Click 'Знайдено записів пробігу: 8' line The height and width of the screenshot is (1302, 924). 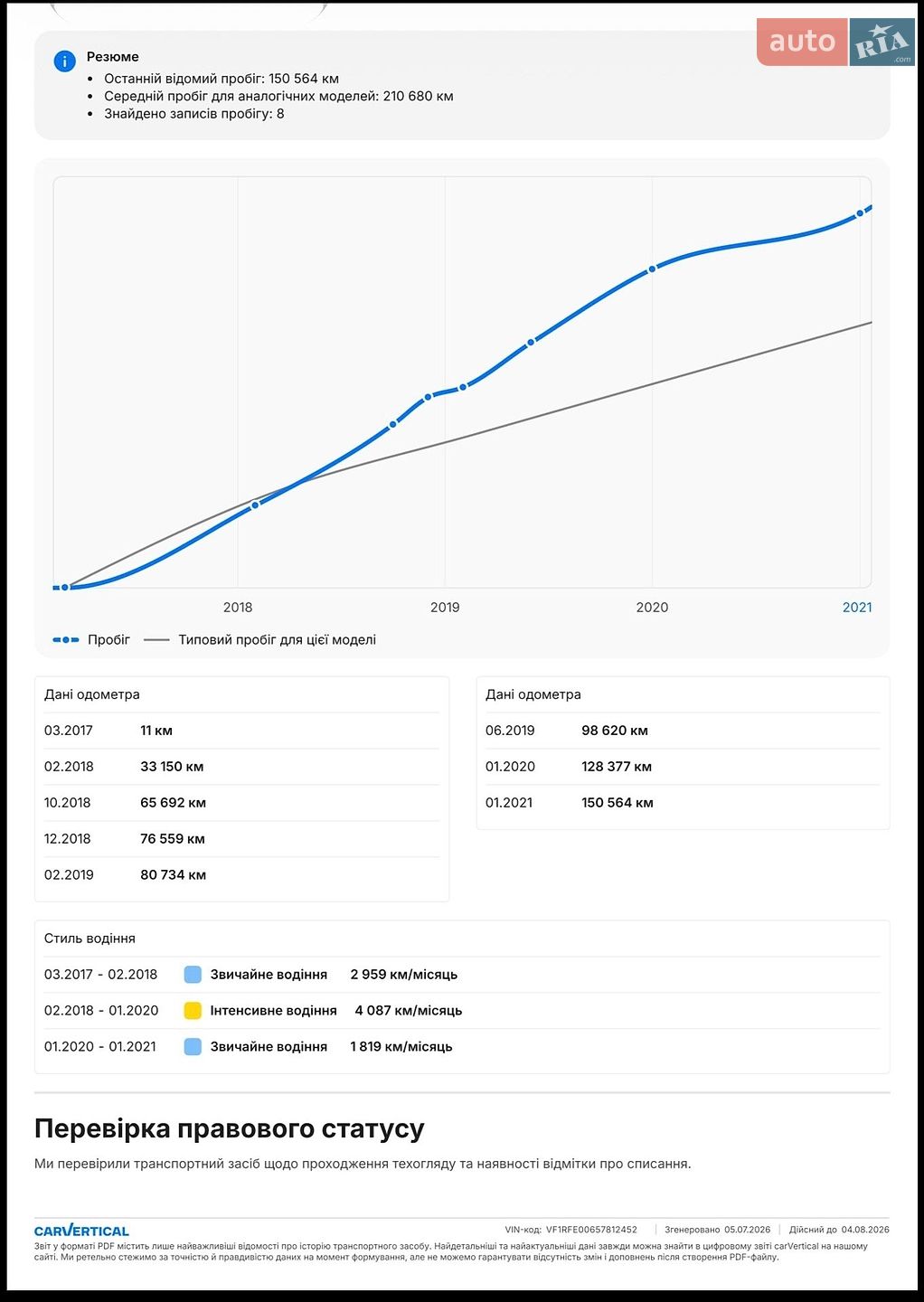[194, 114]
